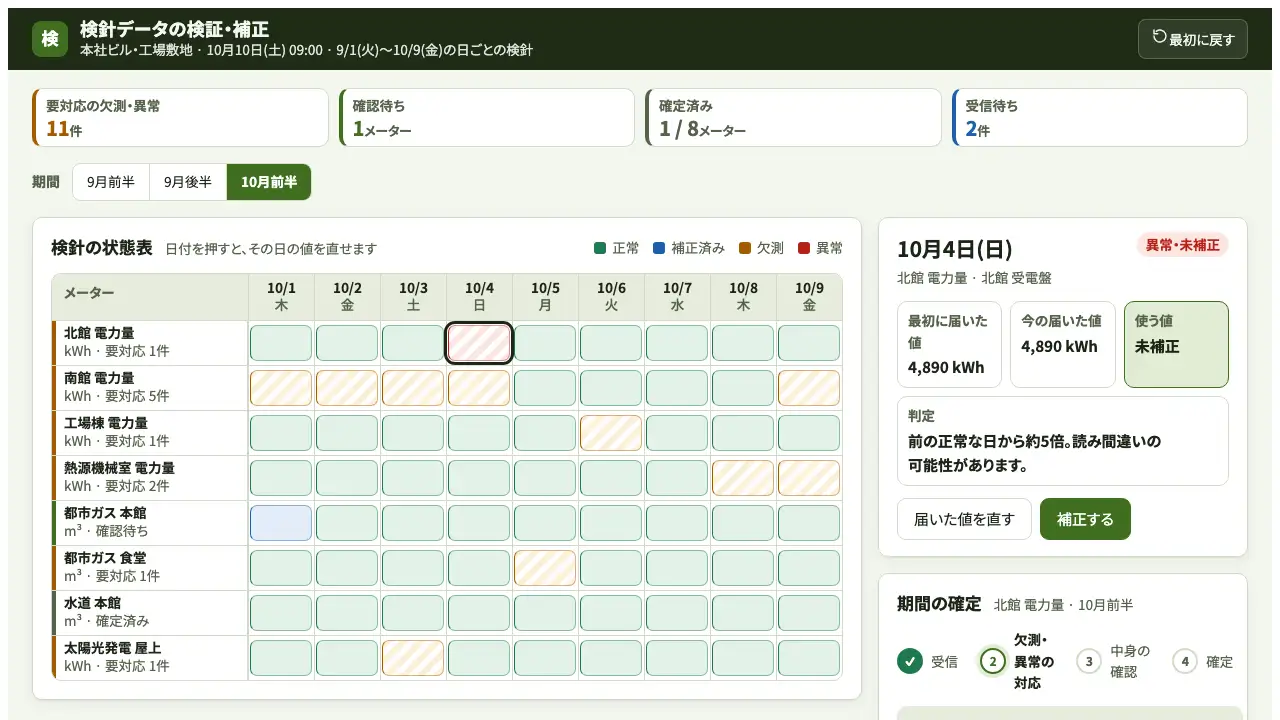Open the 確認待ち summary card

coord(486,118)
